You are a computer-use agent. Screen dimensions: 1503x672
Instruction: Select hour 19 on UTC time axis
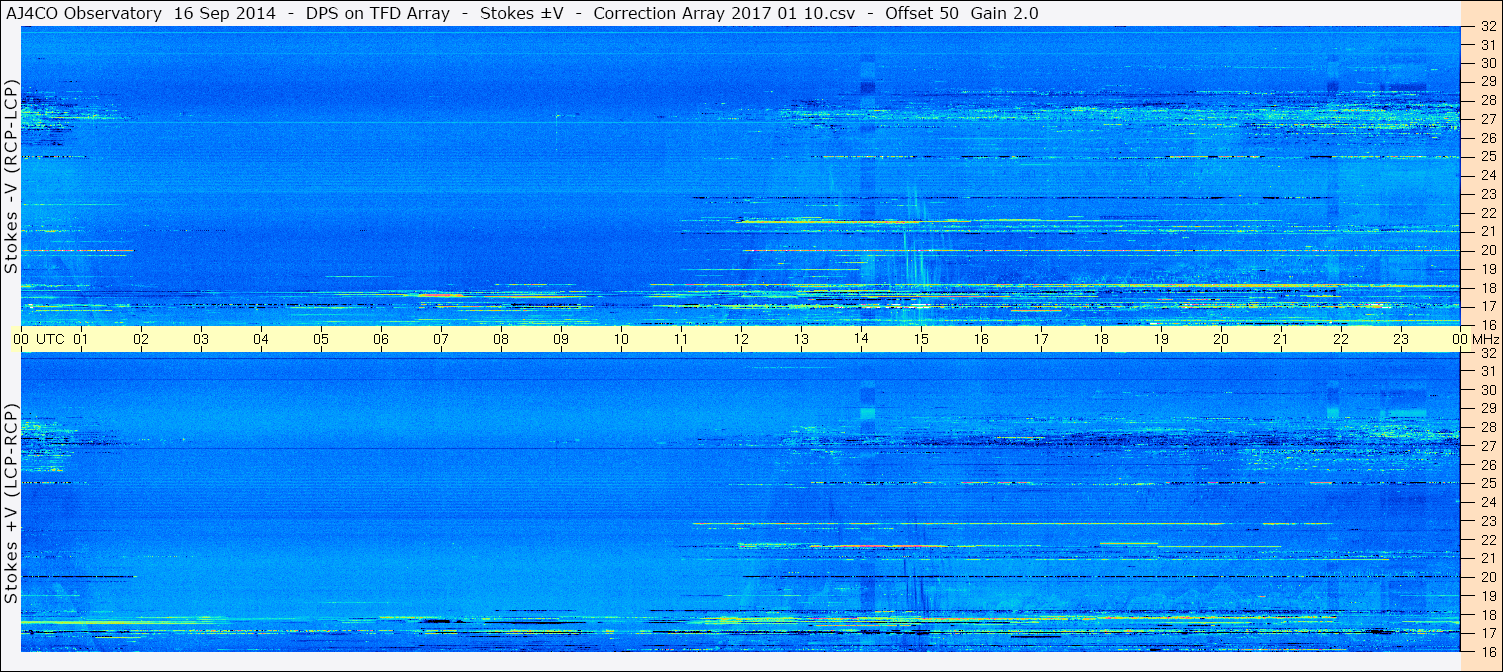pyautogui.click(x=1160, y=339)
